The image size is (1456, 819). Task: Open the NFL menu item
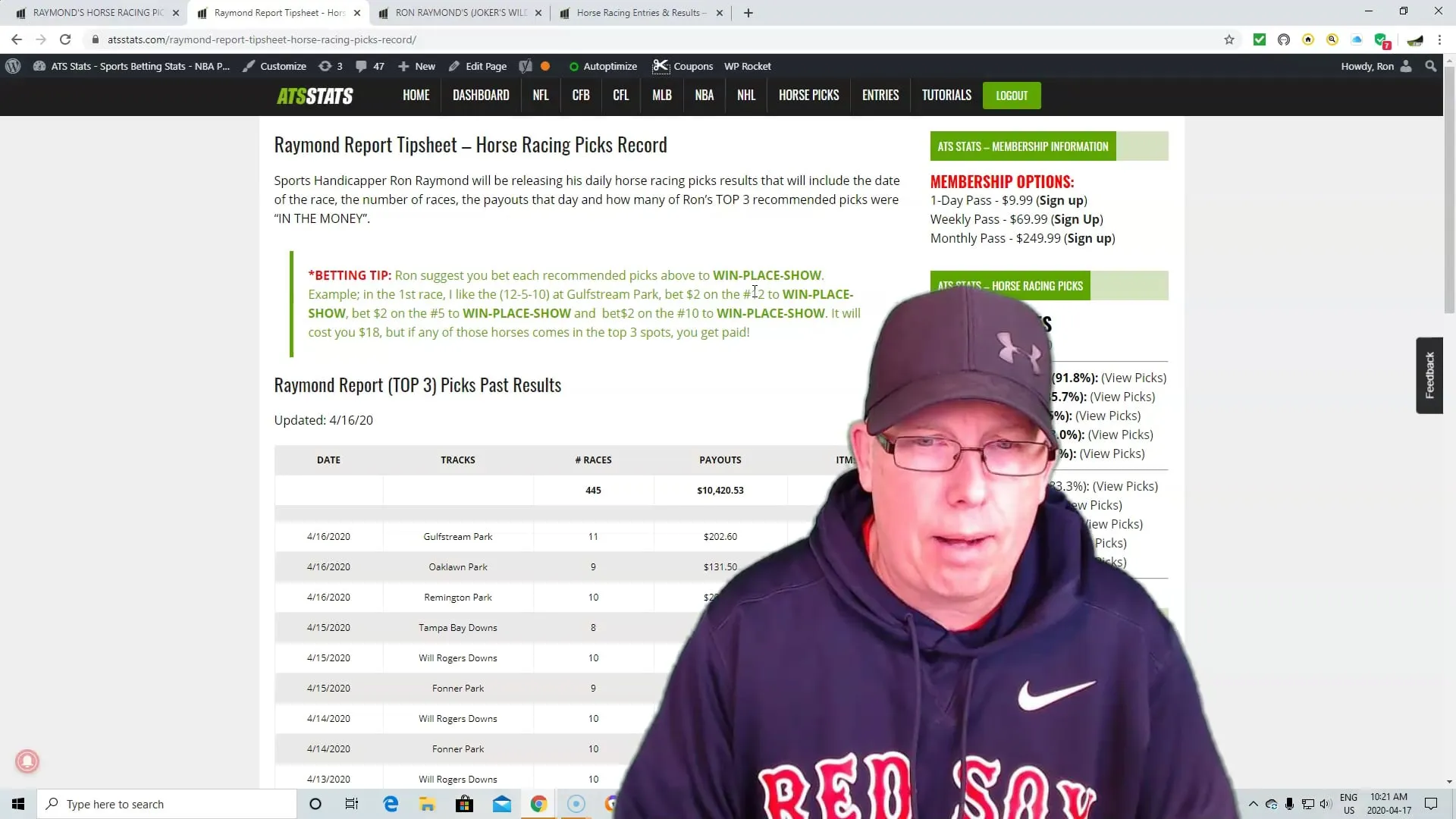(541, 96)
